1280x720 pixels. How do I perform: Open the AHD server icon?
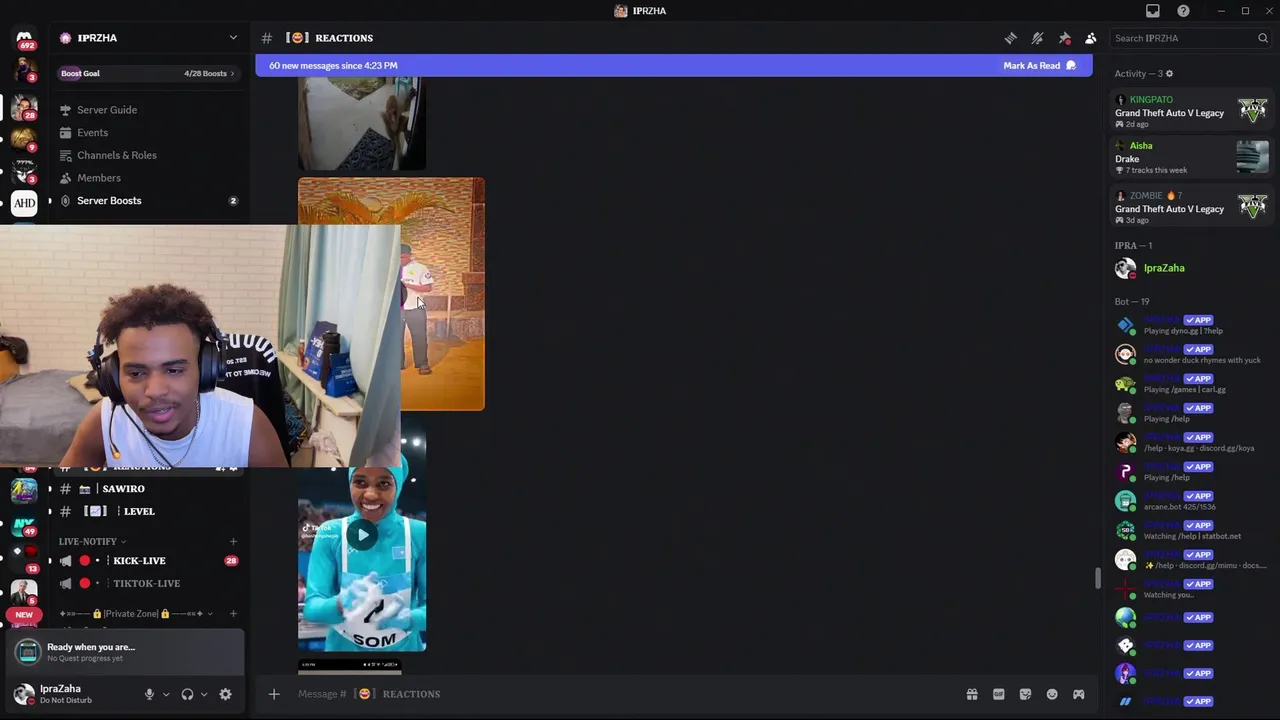pyautogui.click(x=24, y=203)
